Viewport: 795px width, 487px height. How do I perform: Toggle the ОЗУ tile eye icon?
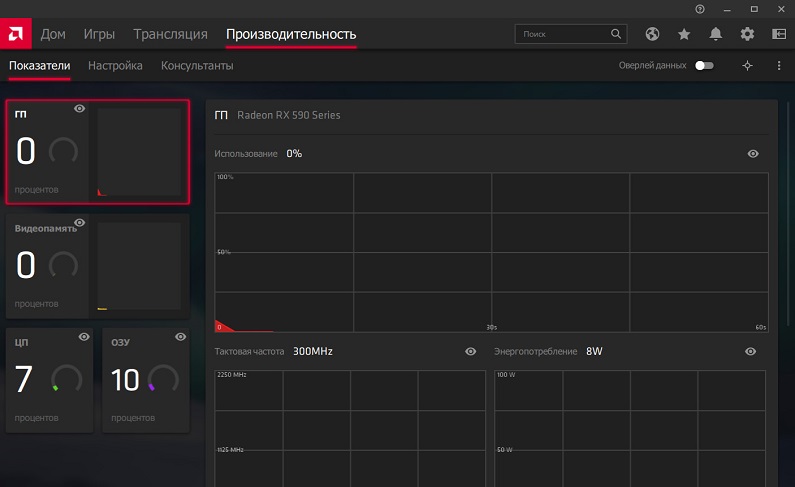pos(180,337)
